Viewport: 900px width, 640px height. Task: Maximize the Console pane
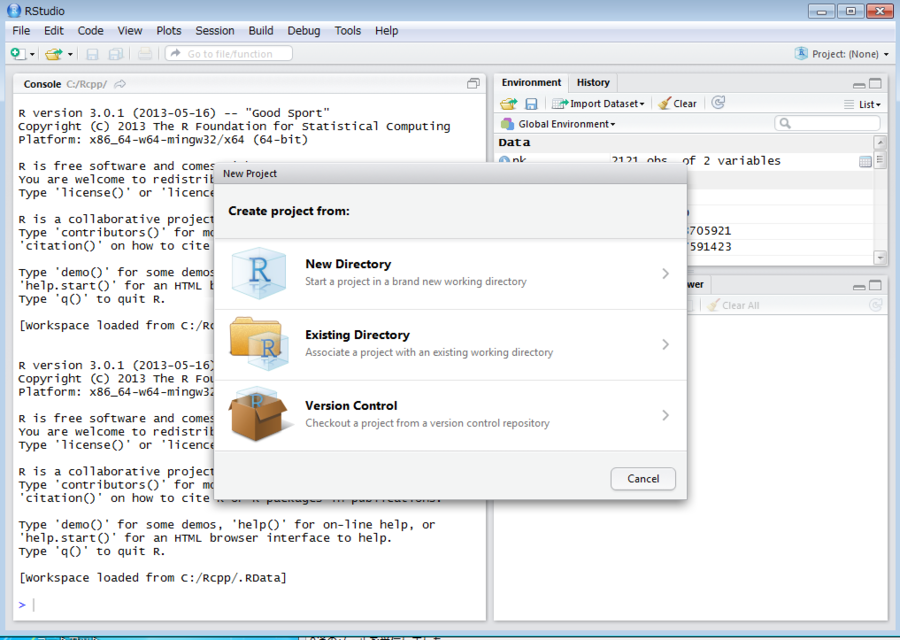click(473, 84)
